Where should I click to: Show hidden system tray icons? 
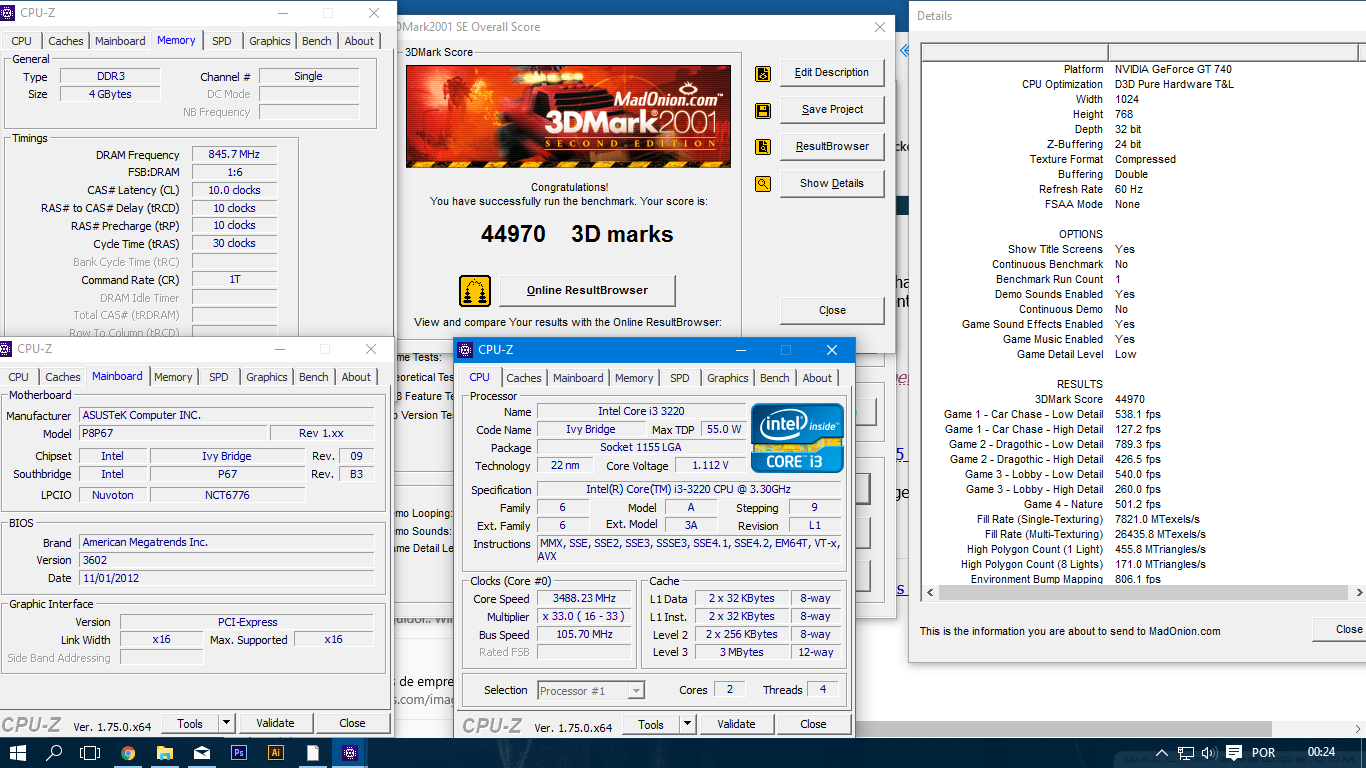[x=1162, y=753]
